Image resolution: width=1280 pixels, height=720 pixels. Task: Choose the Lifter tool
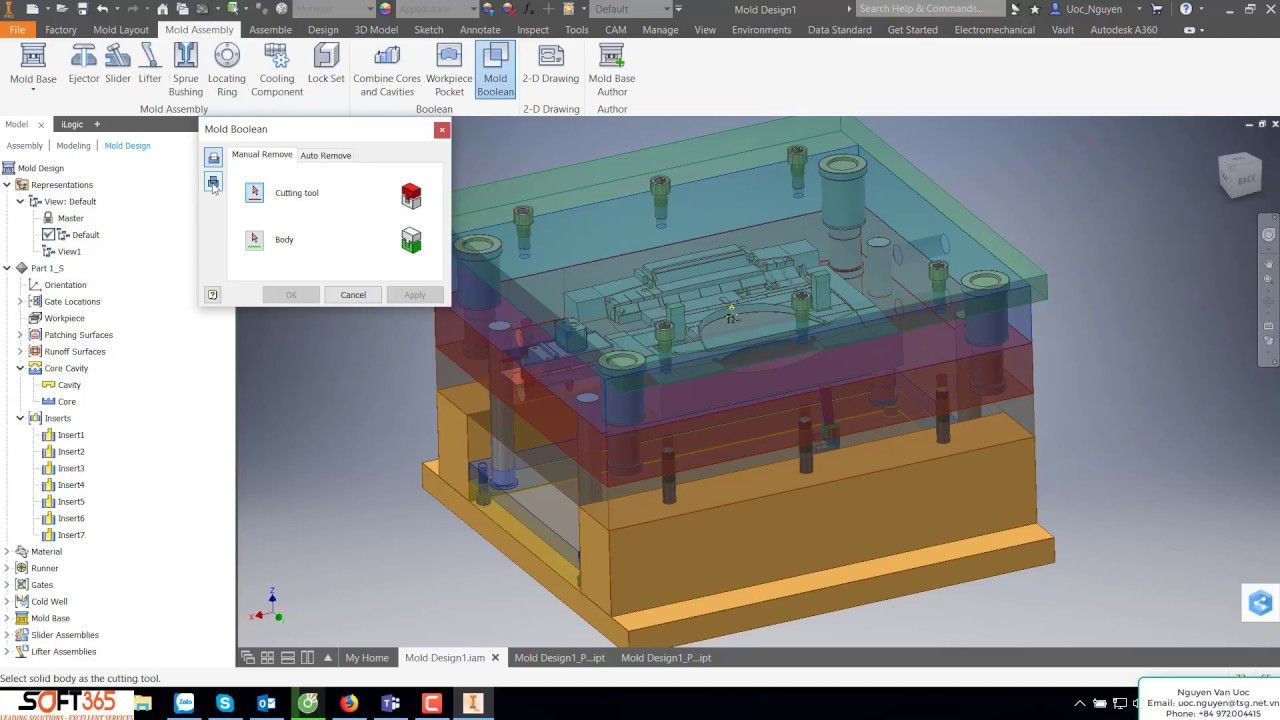click(150, 63)
